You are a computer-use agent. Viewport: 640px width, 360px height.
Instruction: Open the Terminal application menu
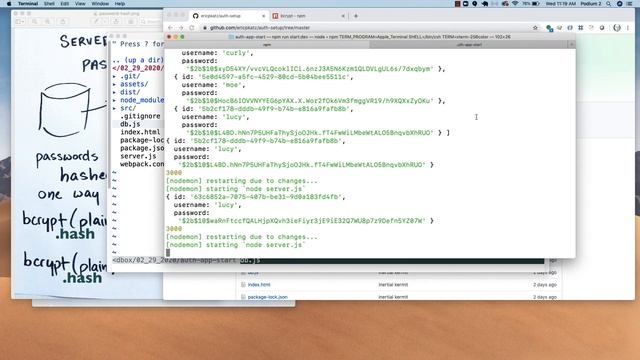(28, 4)
